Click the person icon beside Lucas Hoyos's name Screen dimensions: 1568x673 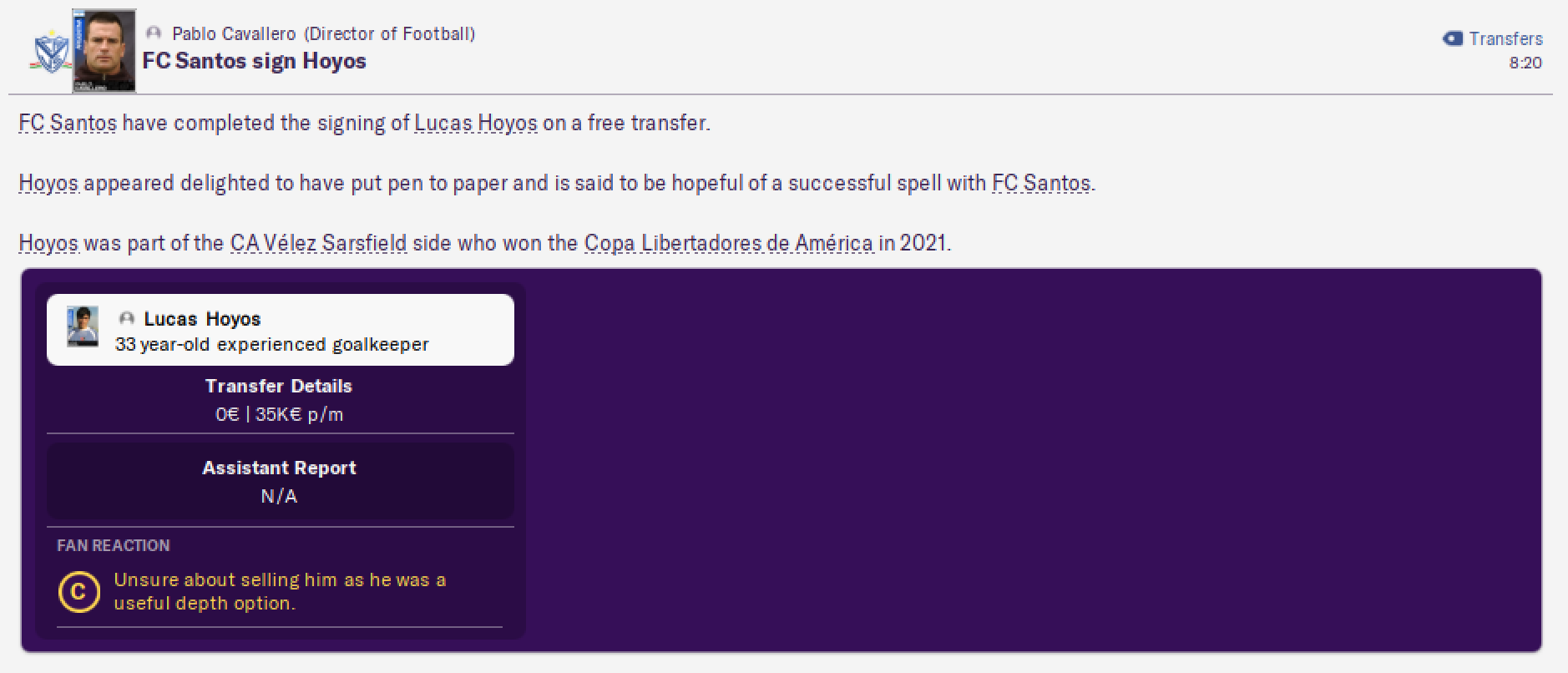[127, 318]
